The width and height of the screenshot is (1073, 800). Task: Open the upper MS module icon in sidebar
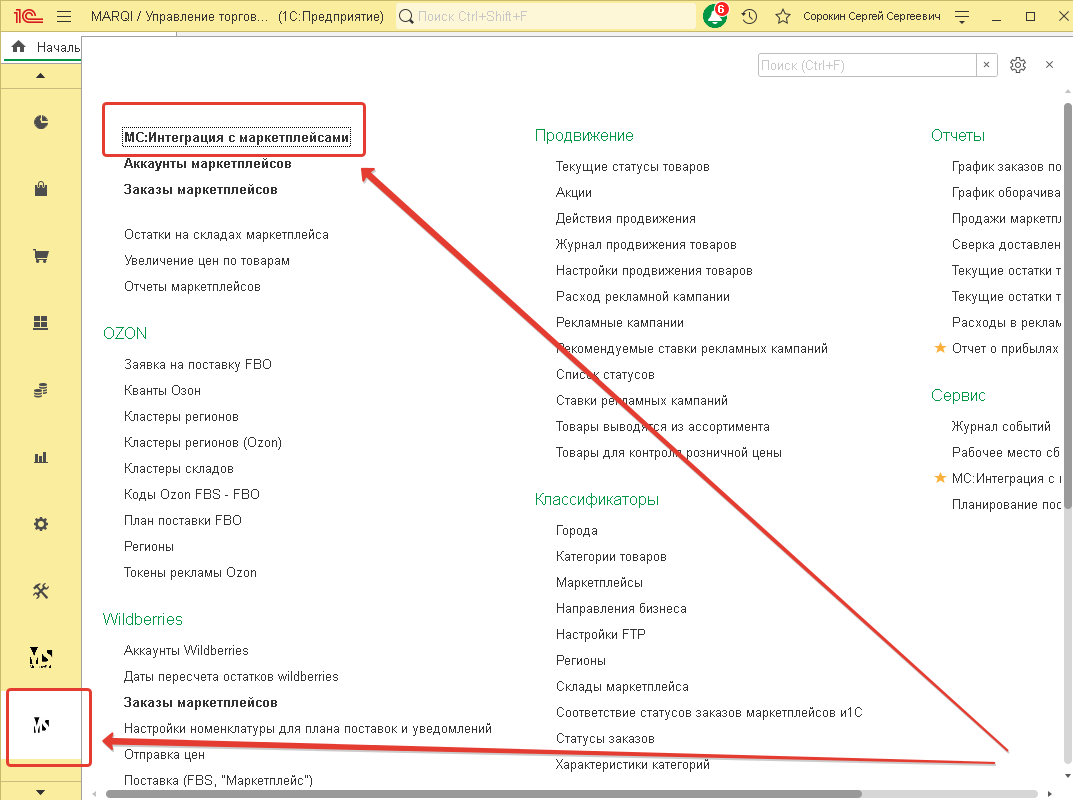(41, 658)
